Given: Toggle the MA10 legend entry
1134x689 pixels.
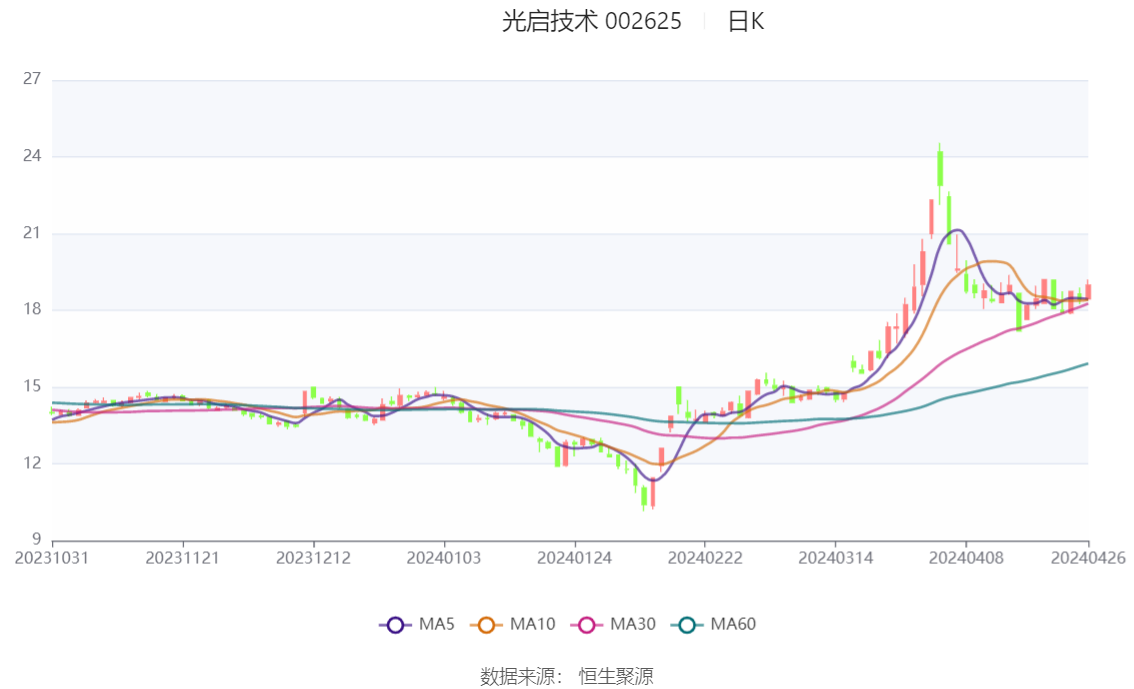Looking at the screenshot, I should coord(513,624).
